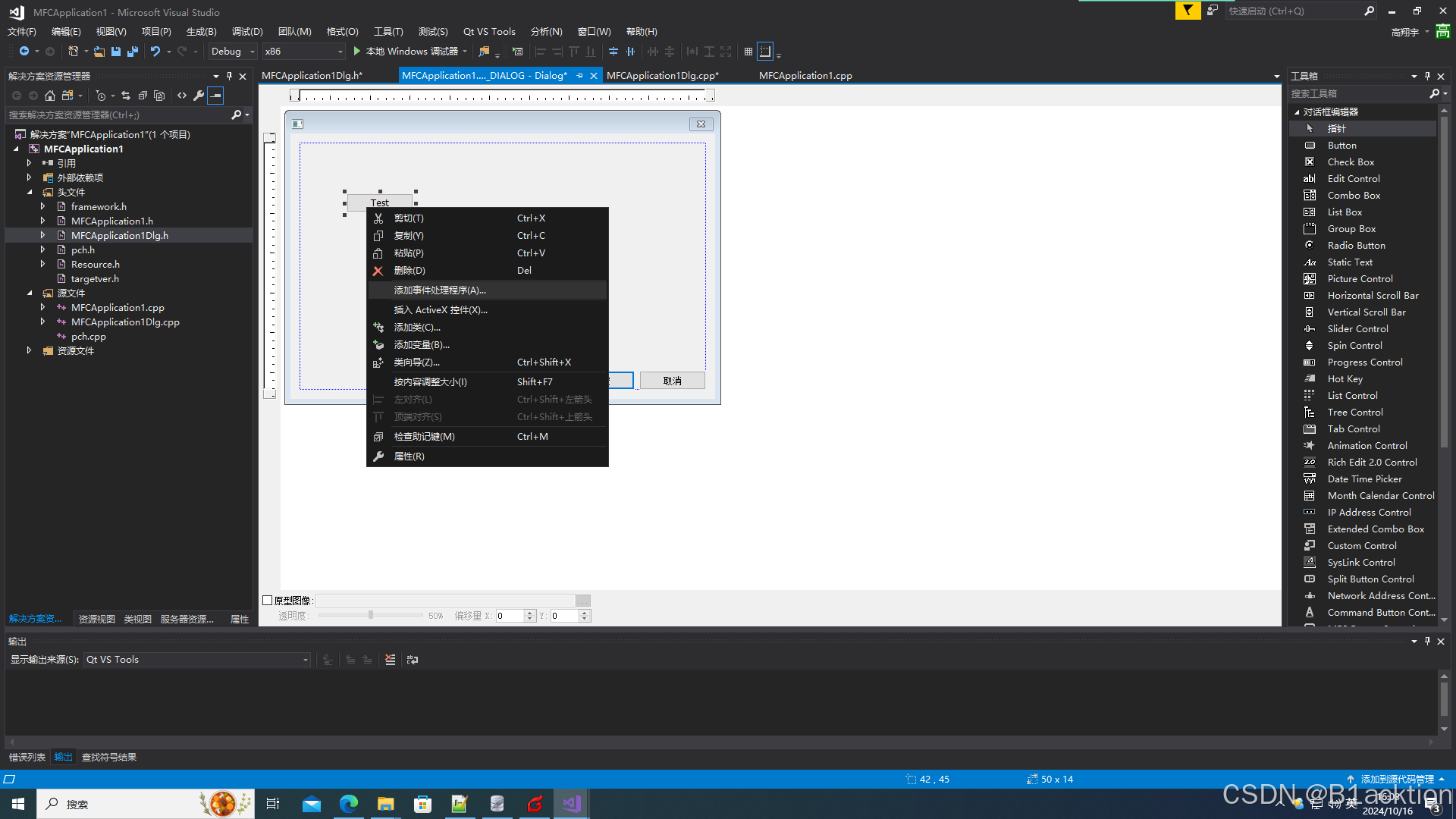Image resolution: width=1456 pixels, height=819 pixels.
Task: Select Check Box in the toolbox
Action: [x=1350, y=162]
